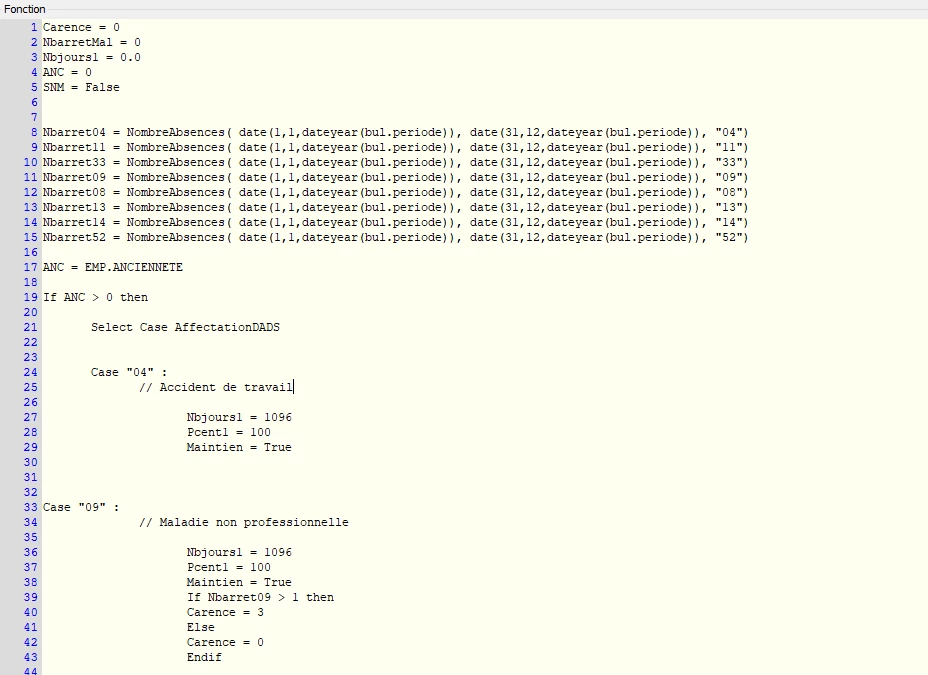The height and width of the screenshot is (675, 928).
Task: Click '// Maladie non professionnelle' comment
Action: (244, 522)
